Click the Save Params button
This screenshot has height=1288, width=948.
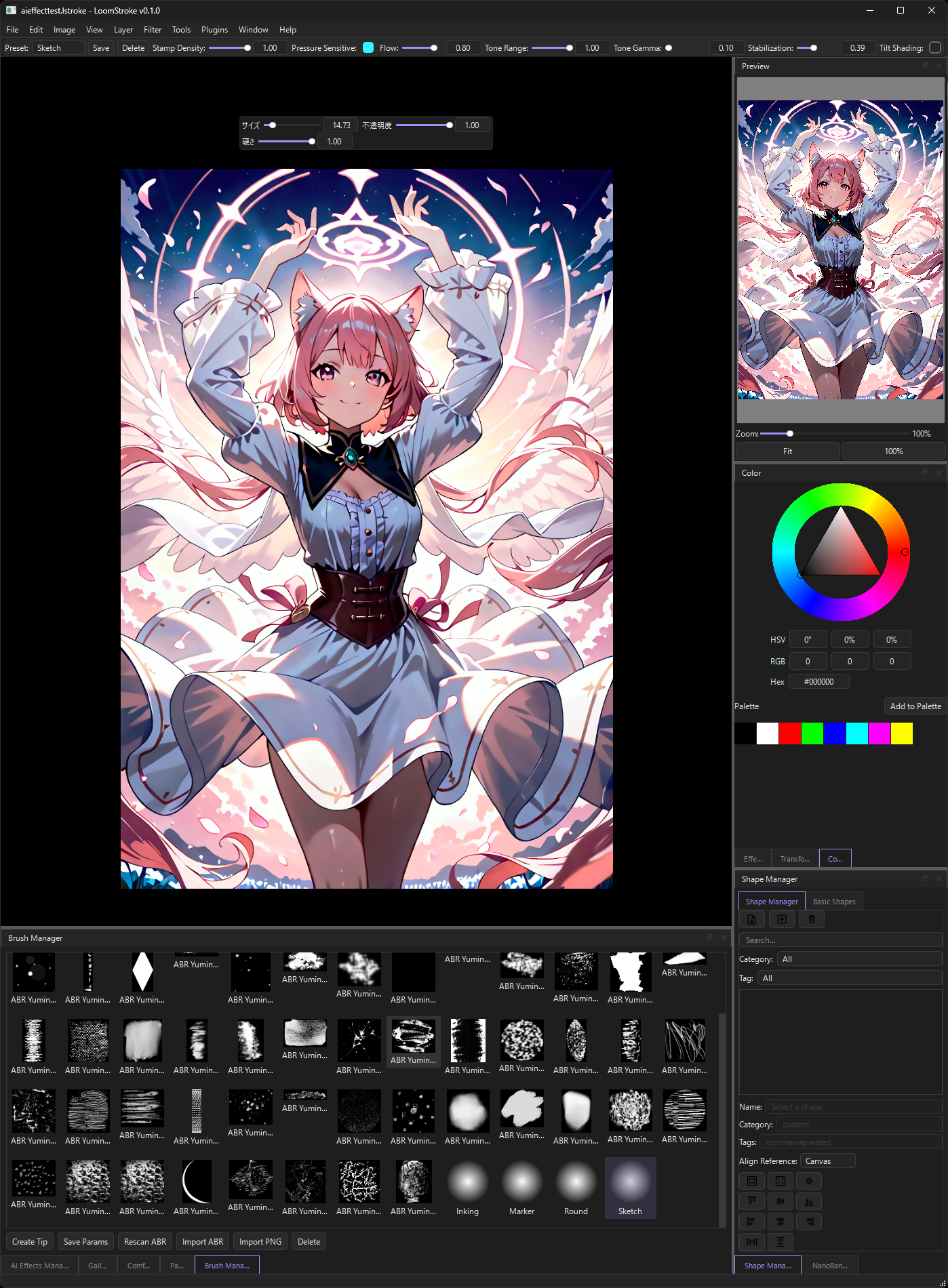coord(85,1242)
